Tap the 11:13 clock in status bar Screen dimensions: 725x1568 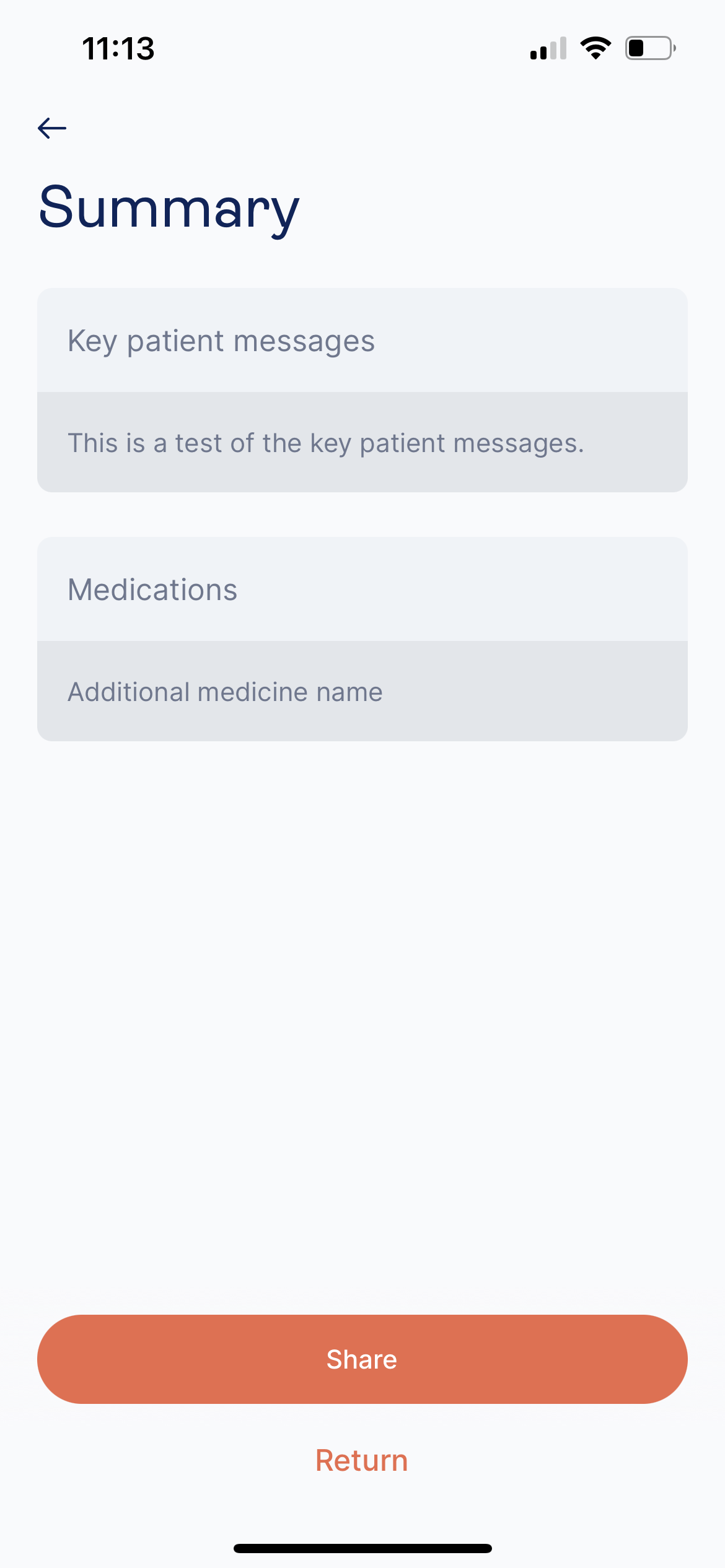pos(118,48)
